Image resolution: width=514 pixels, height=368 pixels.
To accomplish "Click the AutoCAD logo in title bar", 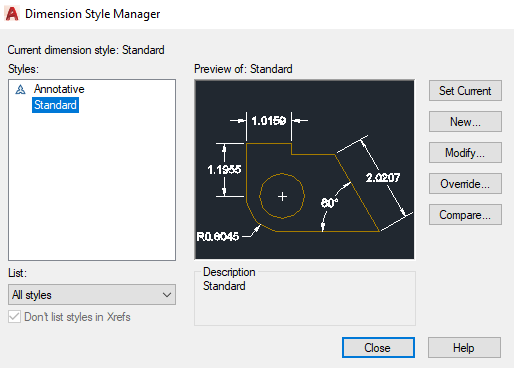I will tap(12, 14).
